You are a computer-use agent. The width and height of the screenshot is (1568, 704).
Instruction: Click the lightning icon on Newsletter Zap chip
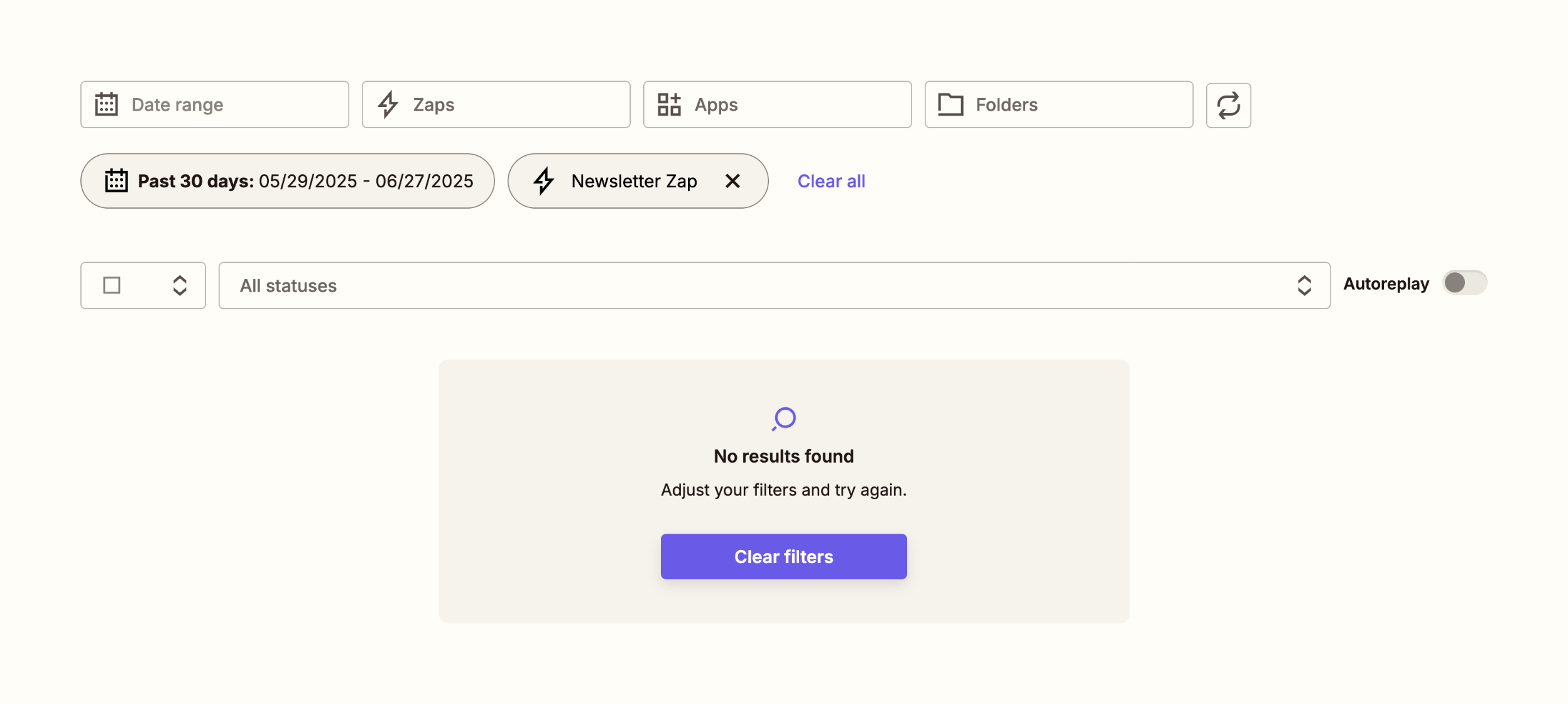pos(544,181)
